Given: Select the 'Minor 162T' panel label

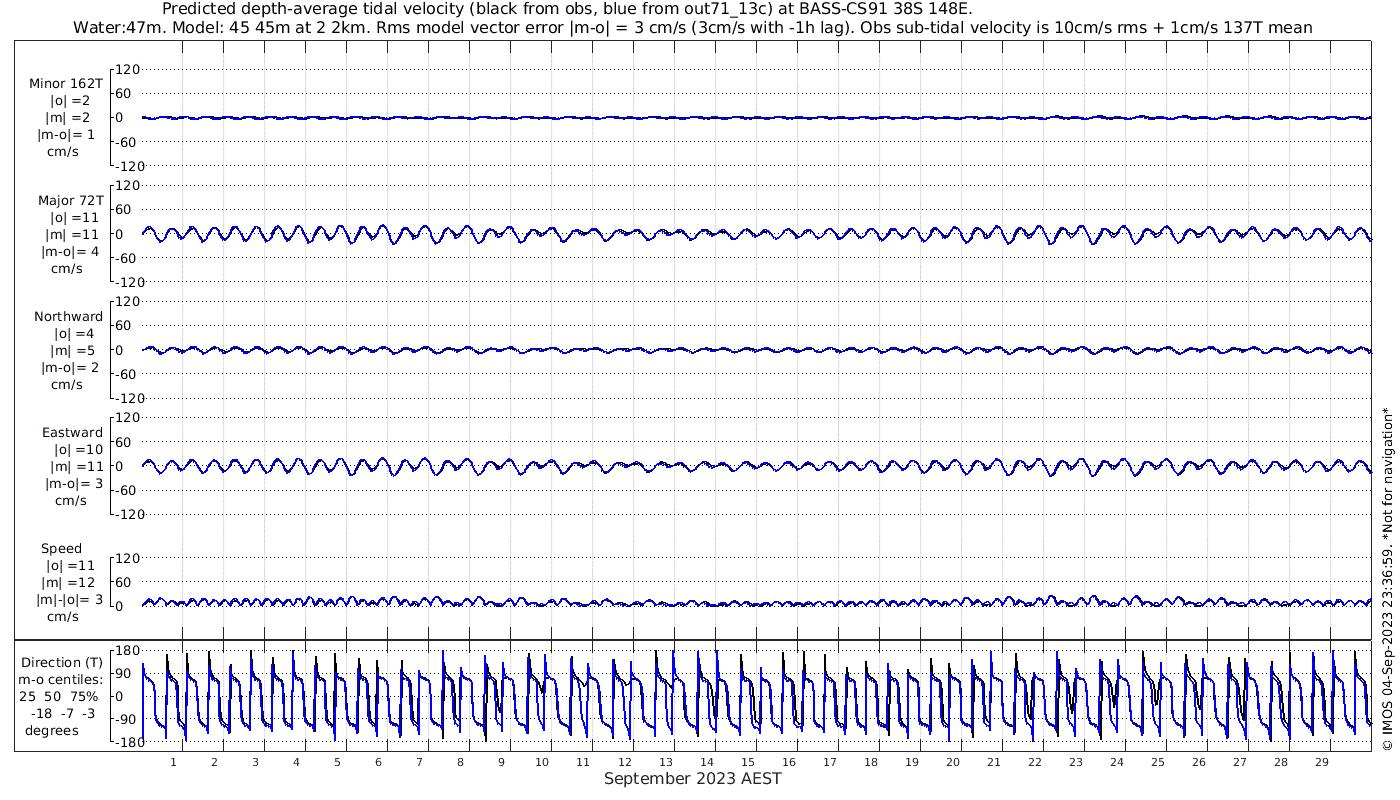Looking at the screenshot, I should [66, 84].
